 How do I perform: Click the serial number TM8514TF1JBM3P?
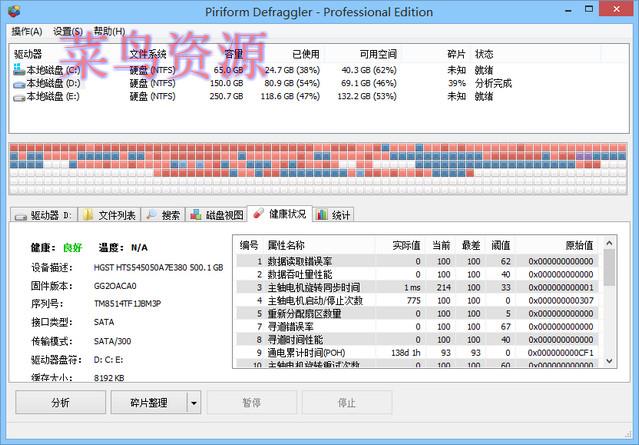click(x=128, y=304)
